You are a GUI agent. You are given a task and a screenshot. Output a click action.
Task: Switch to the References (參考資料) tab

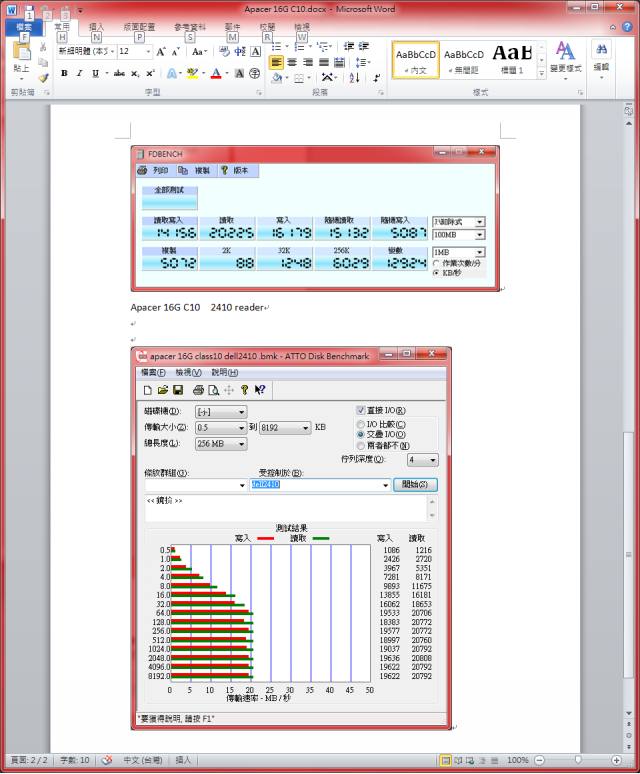click(190, 27)
